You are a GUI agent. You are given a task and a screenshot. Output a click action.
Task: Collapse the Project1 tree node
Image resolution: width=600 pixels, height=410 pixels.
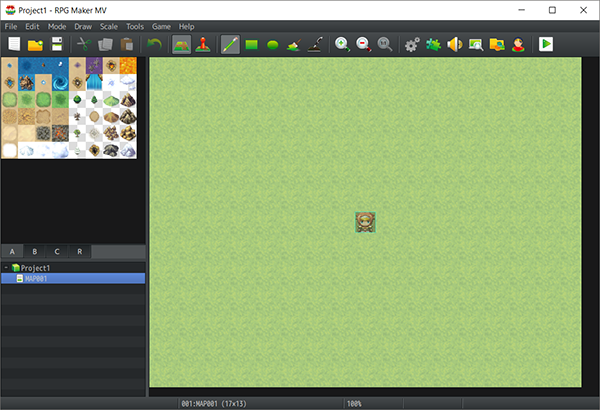pos(6,267)
